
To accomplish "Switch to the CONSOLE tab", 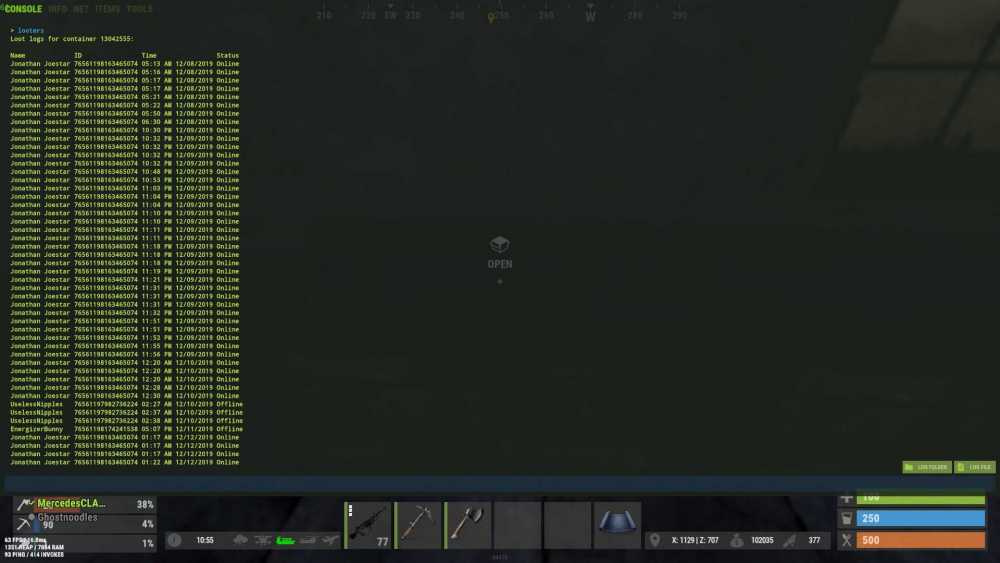I will point(23,9).
